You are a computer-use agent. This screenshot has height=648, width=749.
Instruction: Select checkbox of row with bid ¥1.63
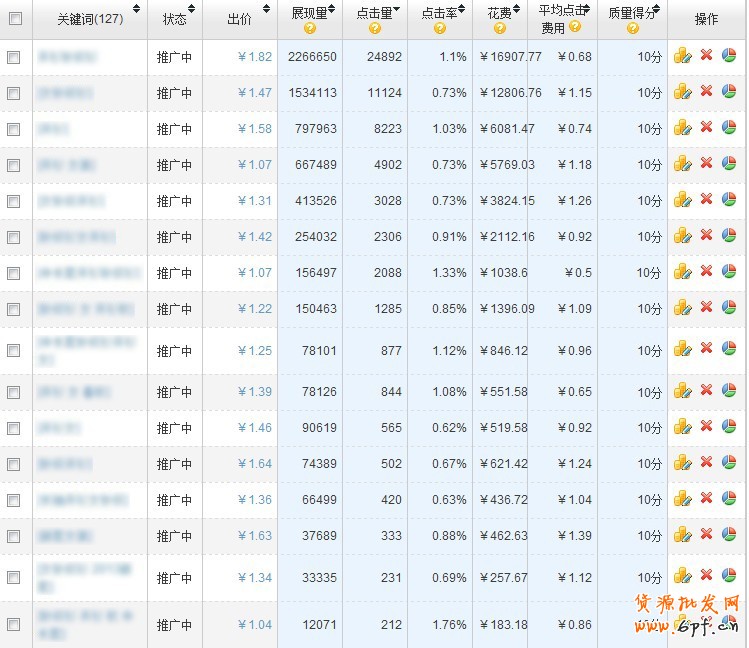tap(14, 536)
